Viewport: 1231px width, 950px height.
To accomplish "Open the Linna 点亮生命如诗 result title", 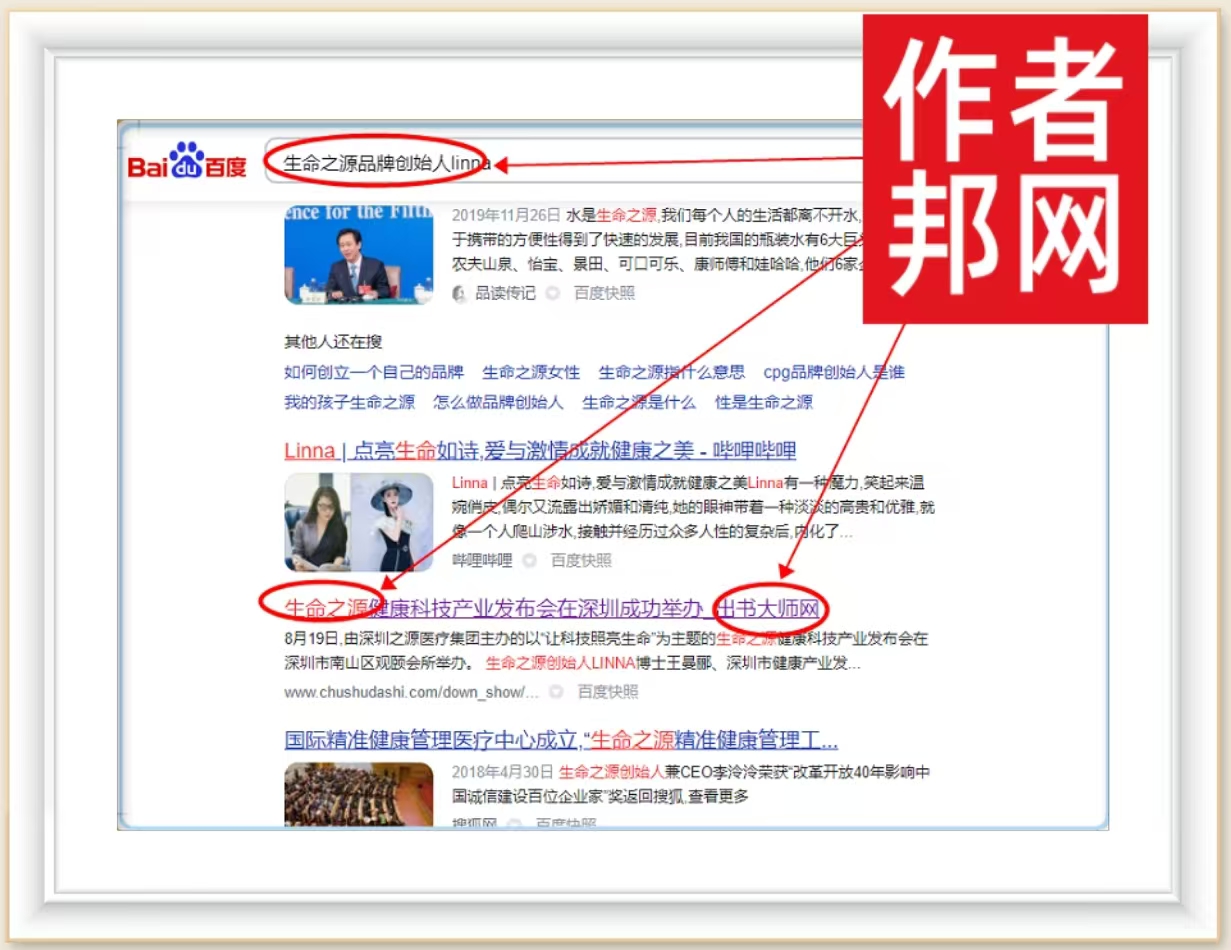I will [540, 450].
